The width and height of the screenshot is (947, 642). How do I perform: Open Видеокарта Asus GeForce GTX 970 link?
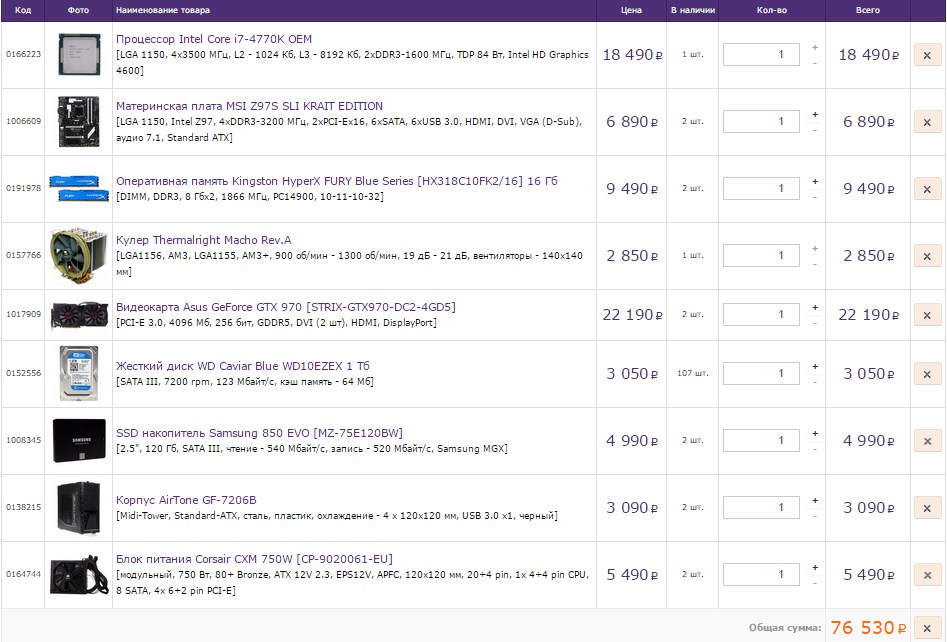pyautogui.click(x=286, y=307)
